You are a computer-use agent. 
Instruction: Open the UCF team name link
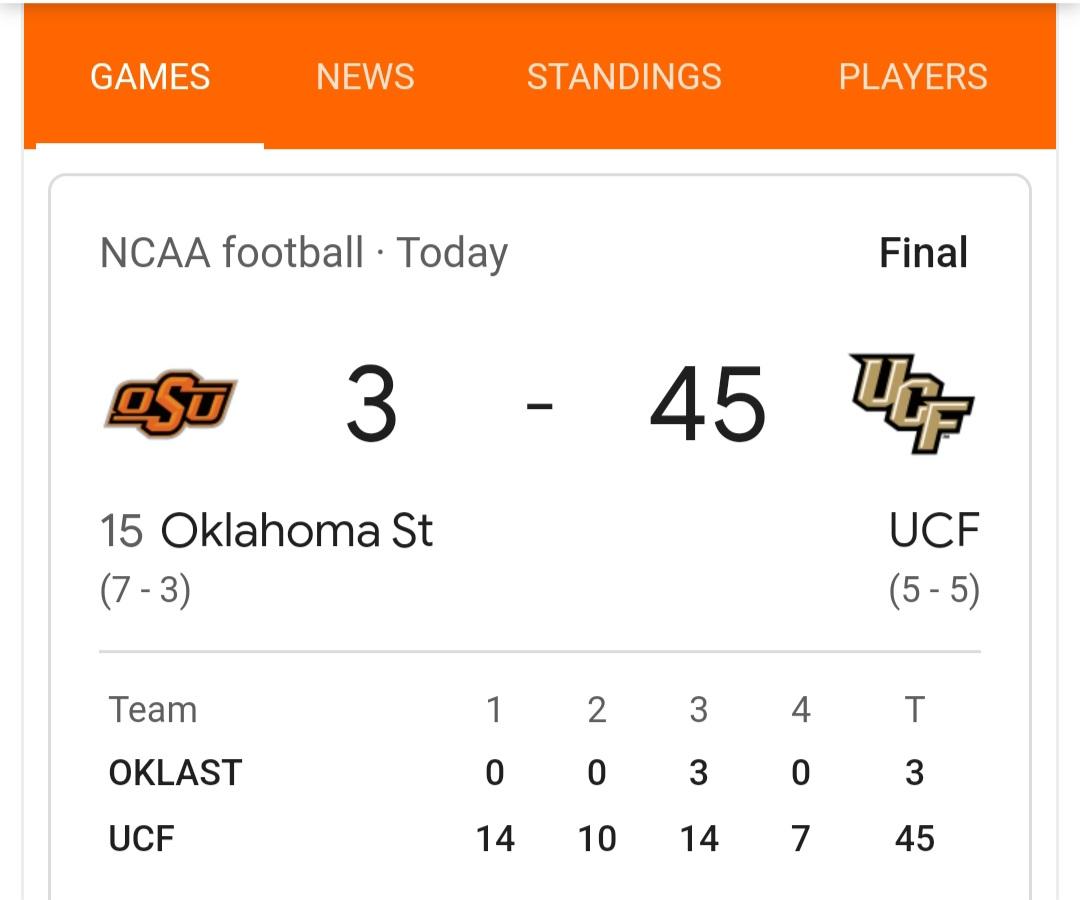934,530
